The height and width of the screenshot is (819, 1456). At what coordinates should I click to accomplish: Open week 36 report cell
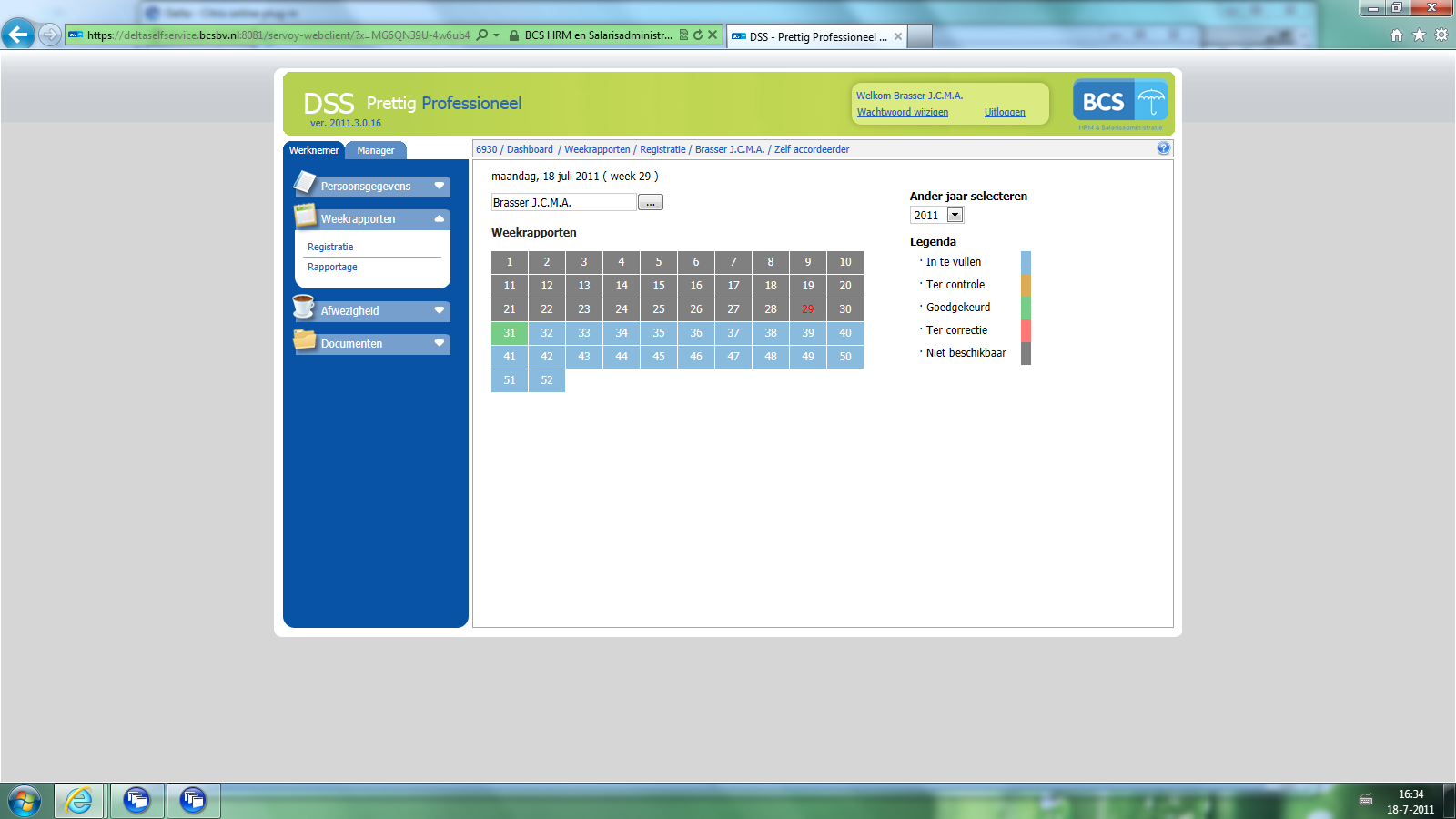[696, 333]
